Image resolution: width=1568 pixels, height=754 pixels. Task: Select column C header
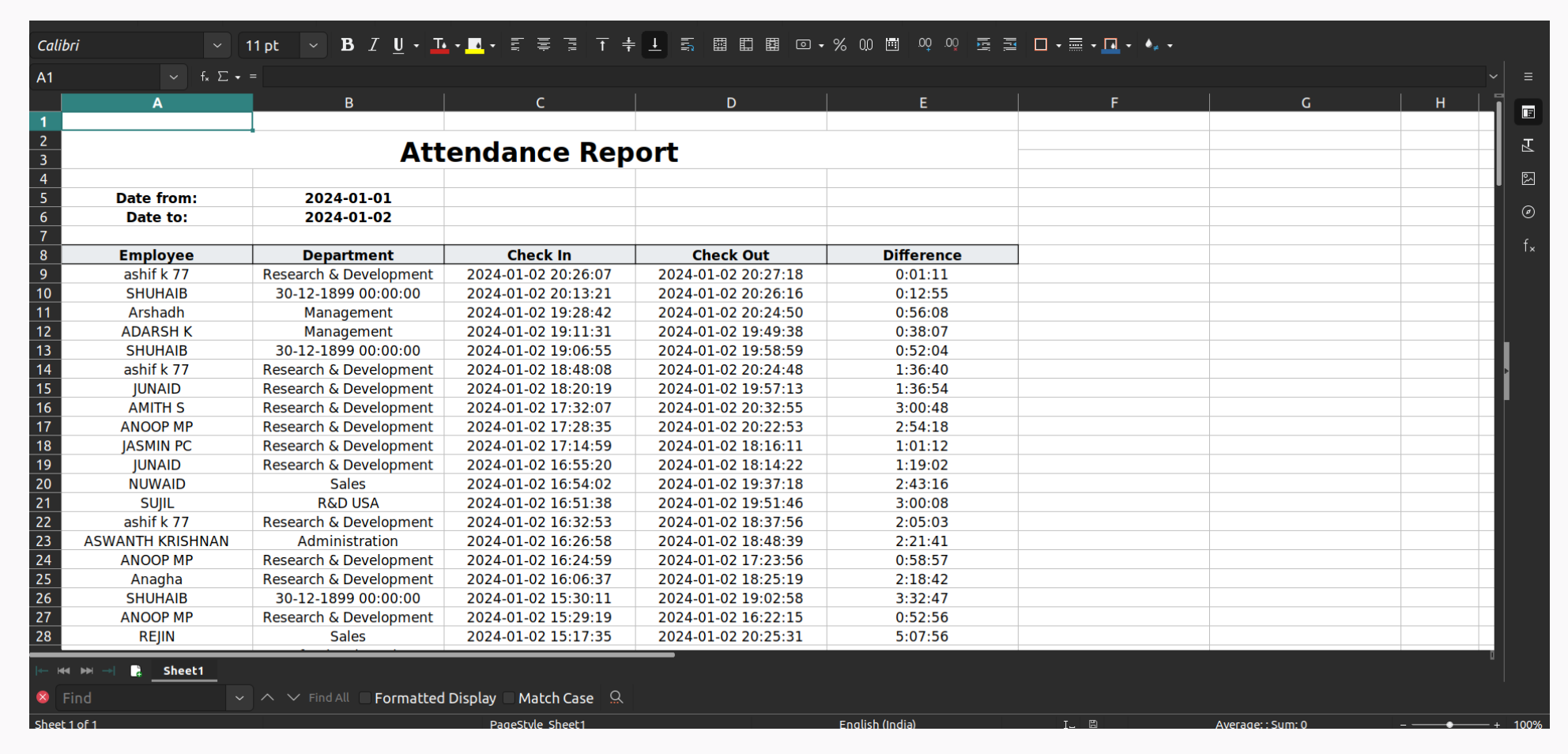540,103
